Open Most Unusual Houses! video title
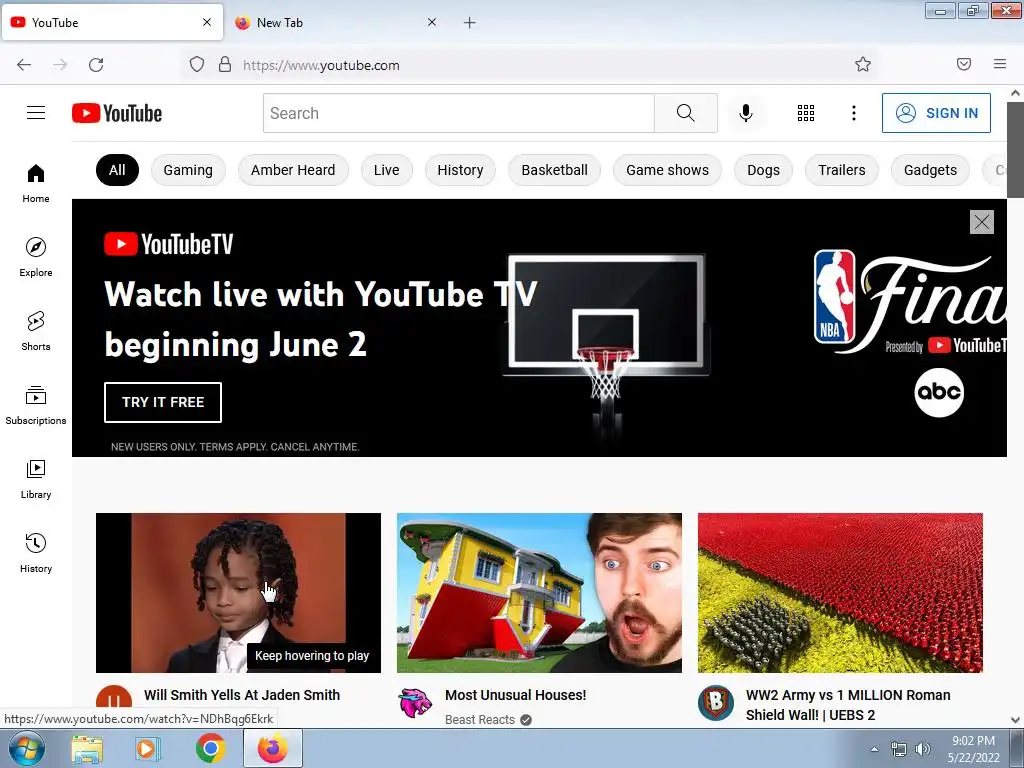The image size is (1024, 768). (516, 695)
